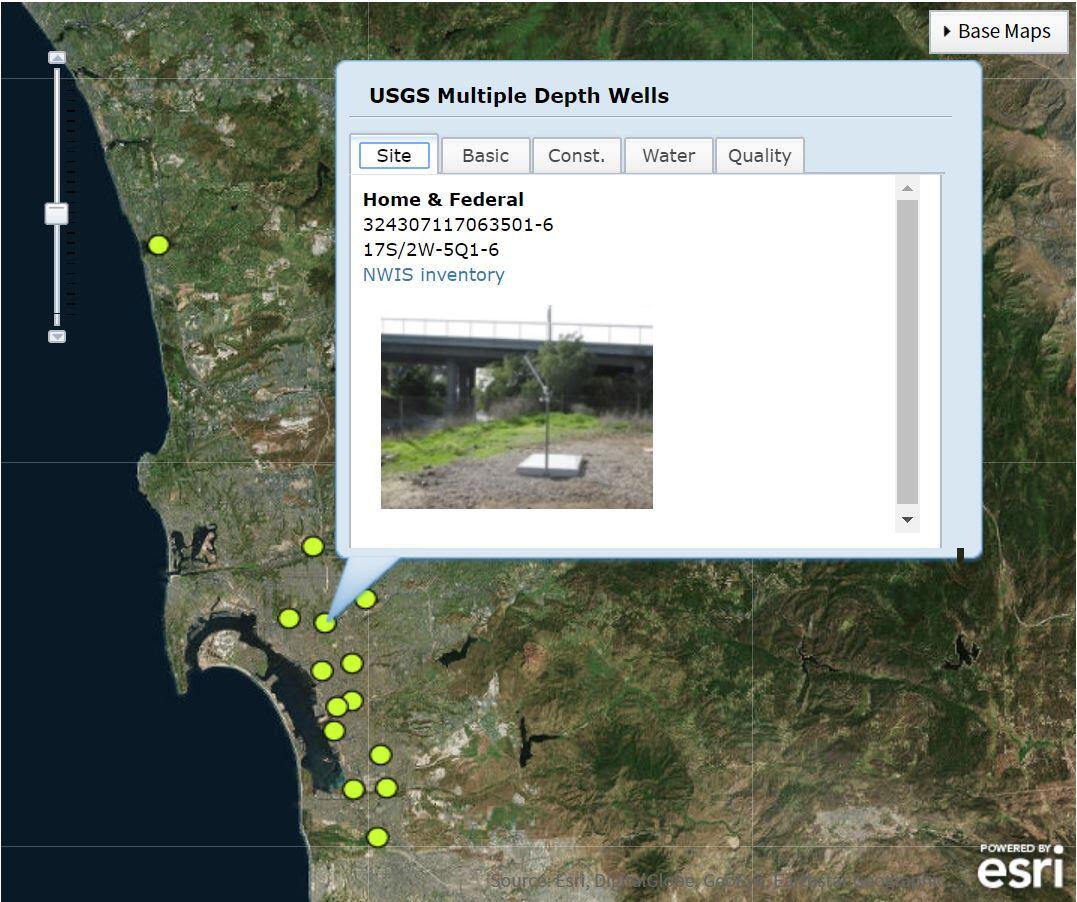Image resolution: width=1077 pixels, height=902 pixels.
Task: Click the zoom-in arrow above the slider
Action: (55, 58)
